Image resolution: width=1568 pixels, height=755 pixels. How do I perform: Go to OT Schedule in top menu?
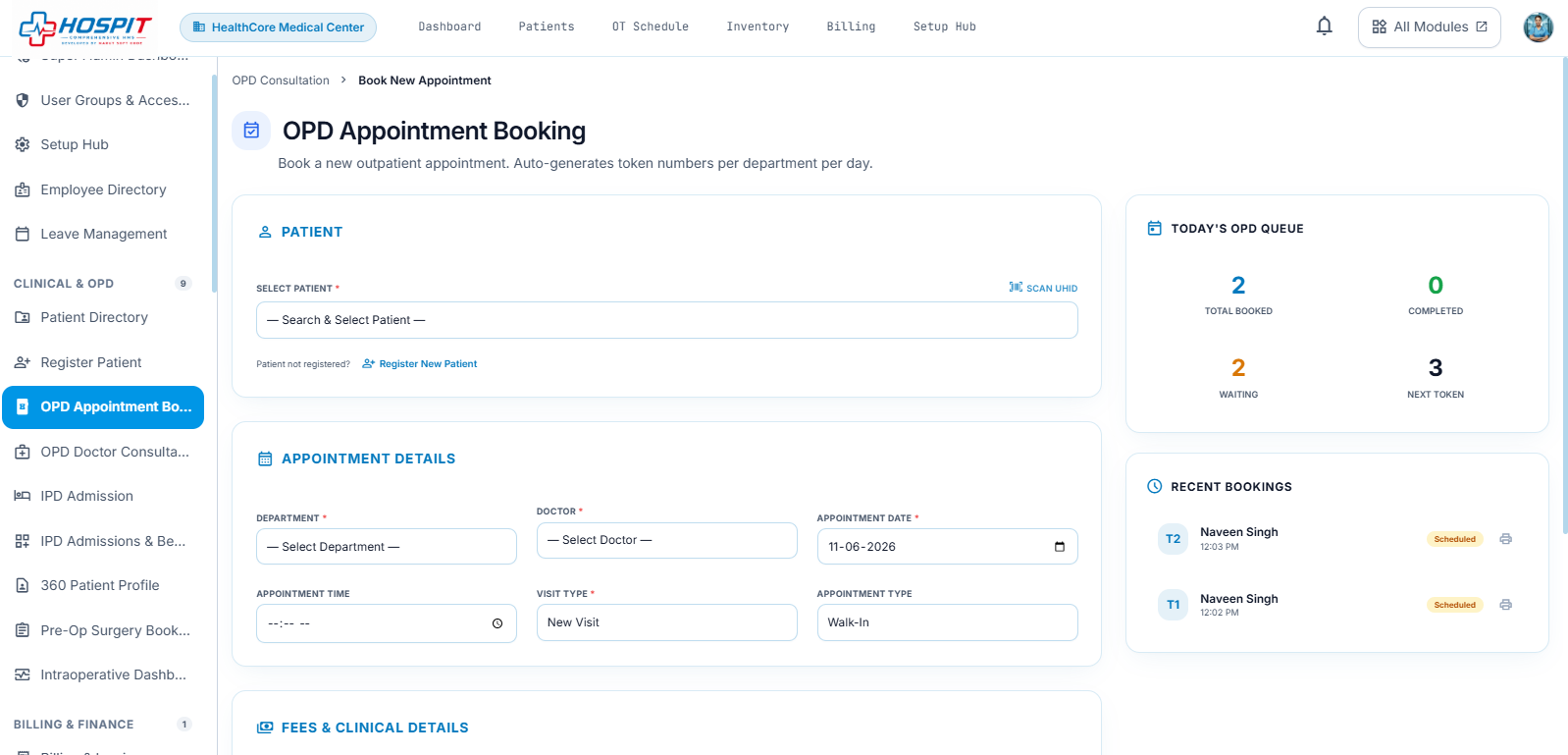point(650,27)
